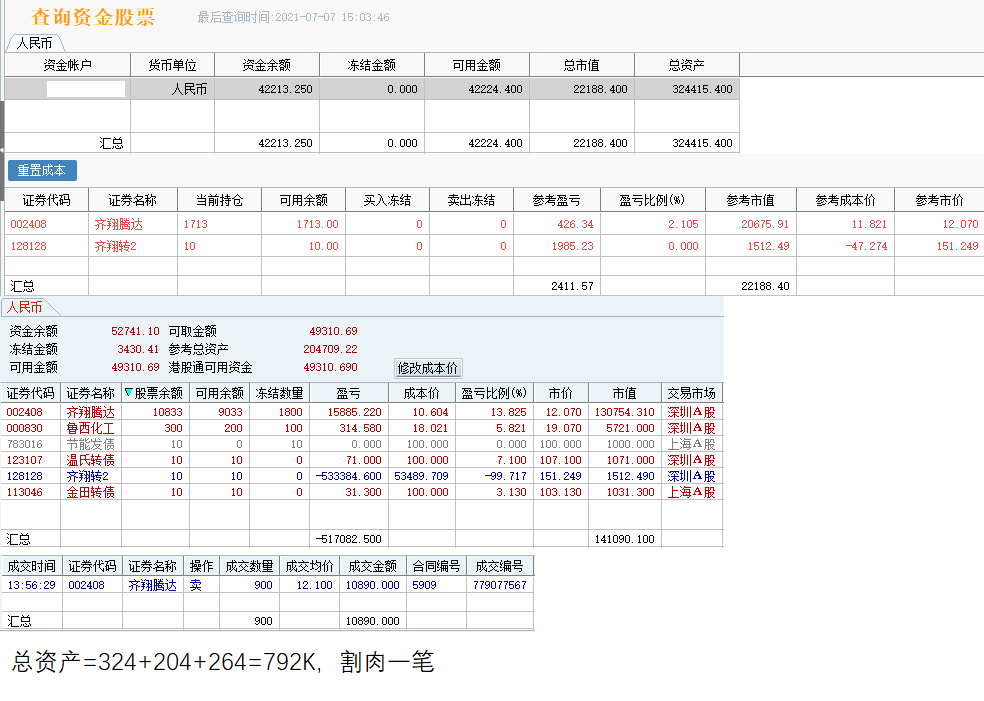984x701 pixels.
Task: Click the 重置成本 button
Action: tap(42, 171)
